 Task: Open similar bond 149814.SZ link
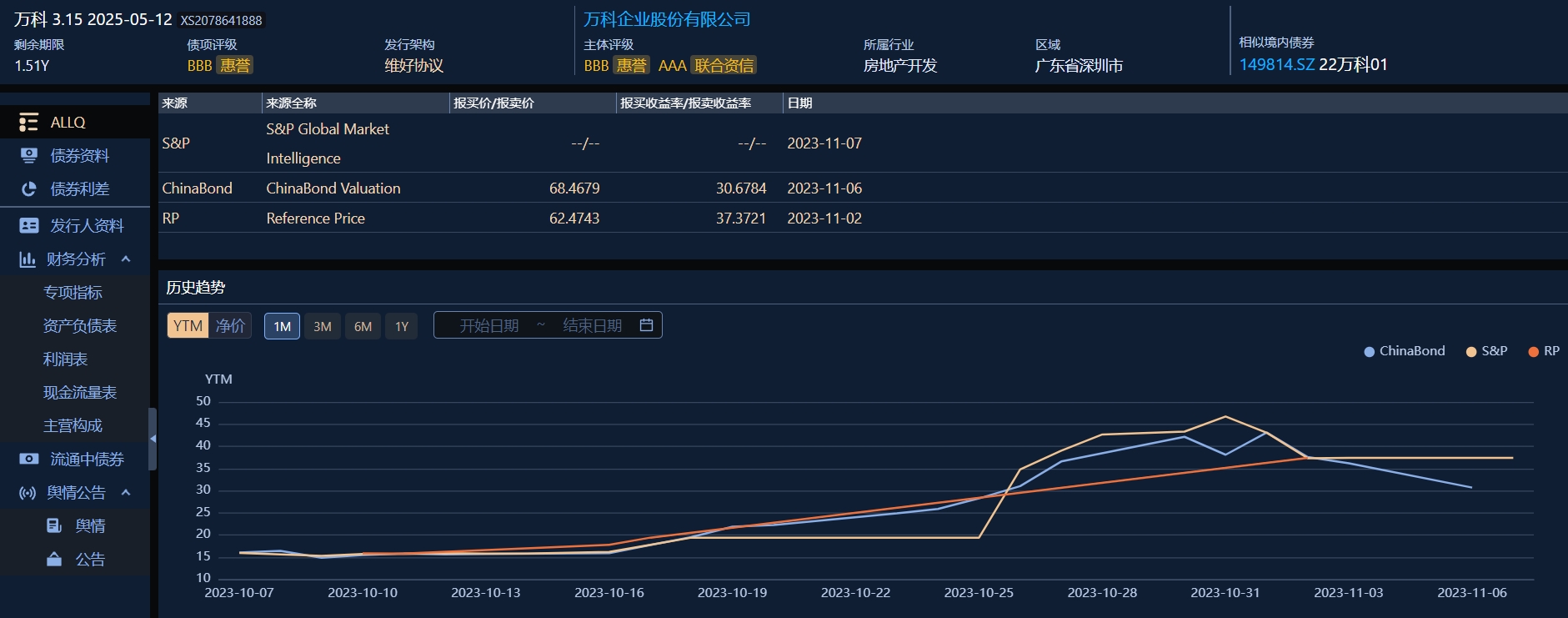coord(1276,65)
